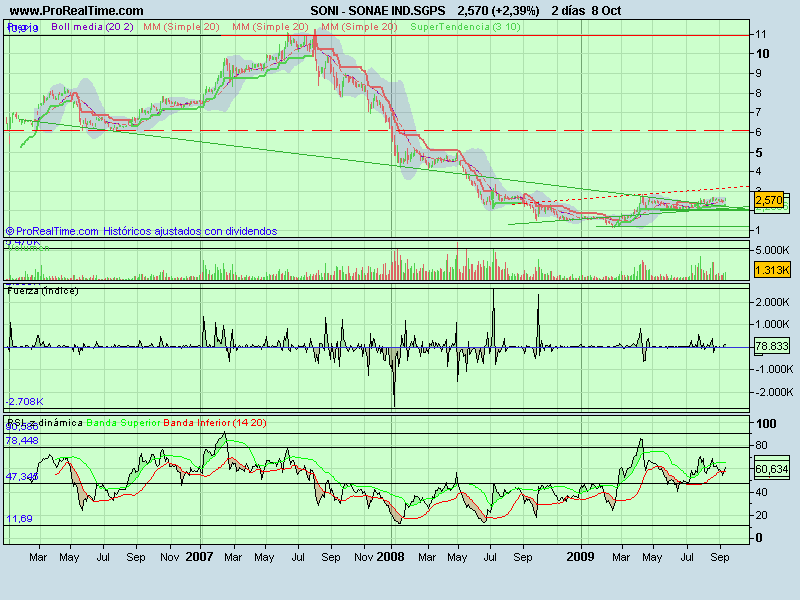Click the 5 value on the price axis
This screenshot has width=800, height=600.
click(759, 153)
